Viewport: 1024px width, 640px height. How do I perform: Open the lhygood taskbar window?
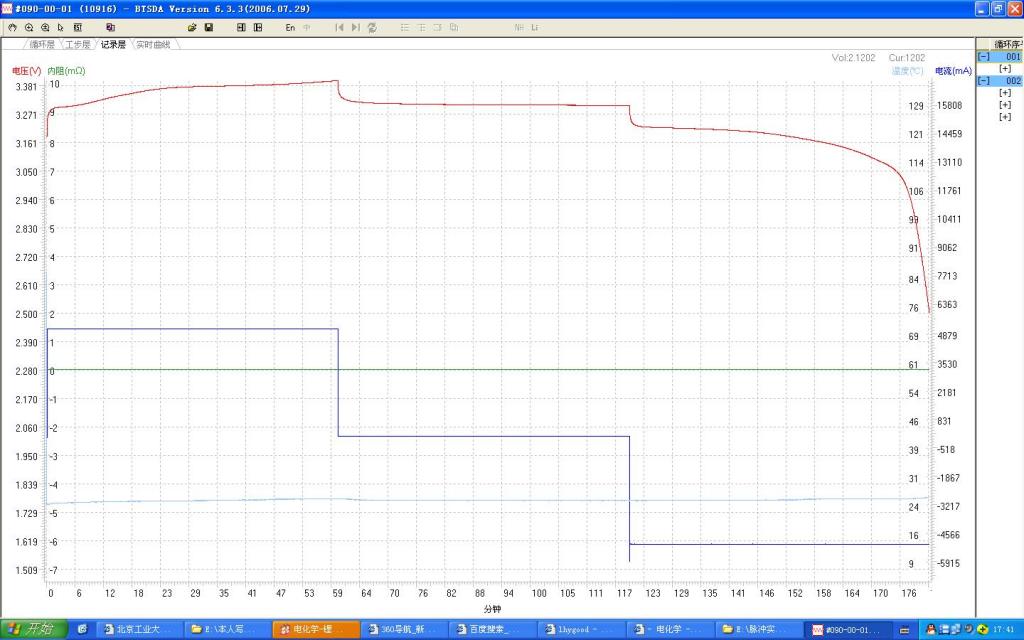click(x=581, y=629)
